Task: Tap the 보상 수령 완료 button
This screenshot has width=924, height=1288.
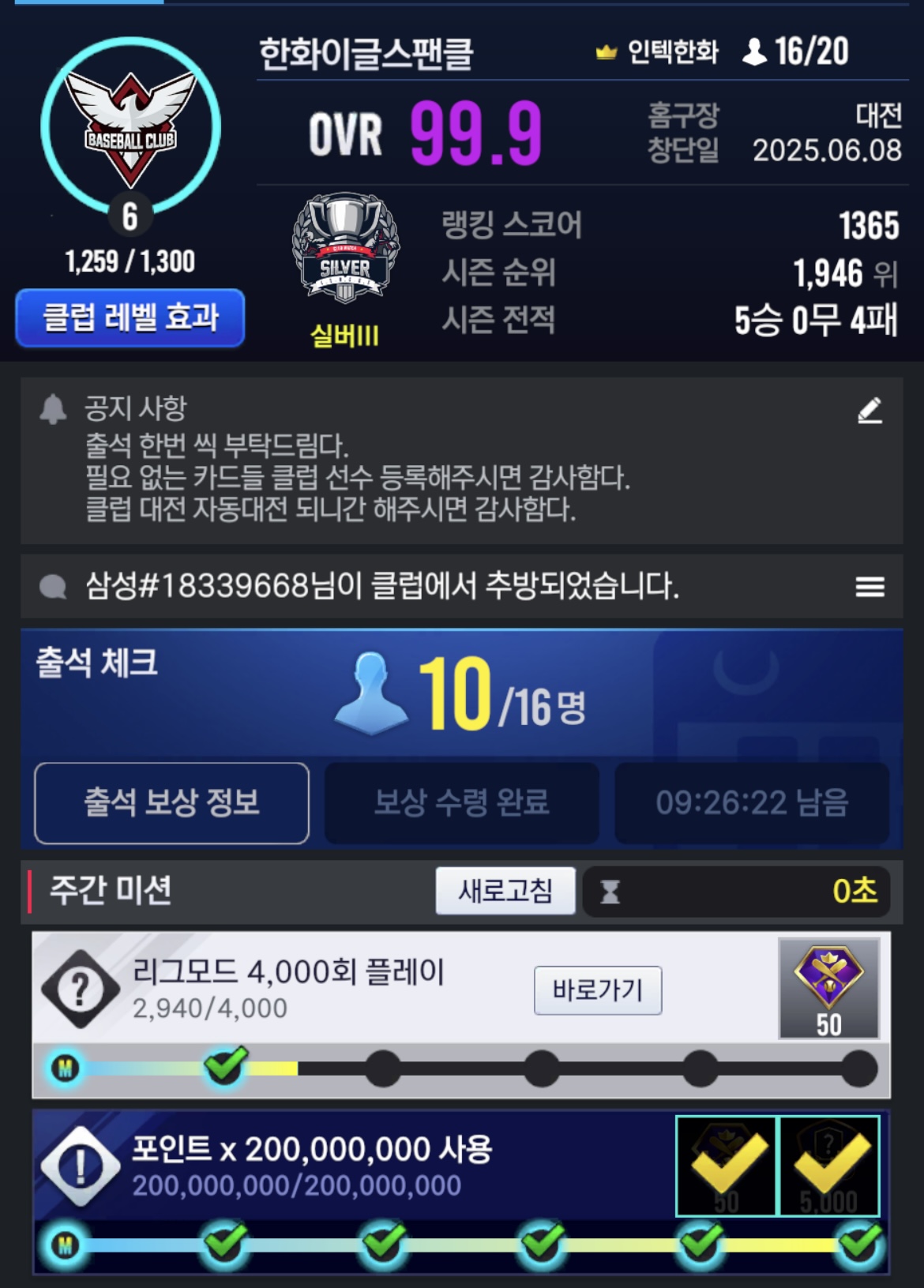Action: point(461,802)
